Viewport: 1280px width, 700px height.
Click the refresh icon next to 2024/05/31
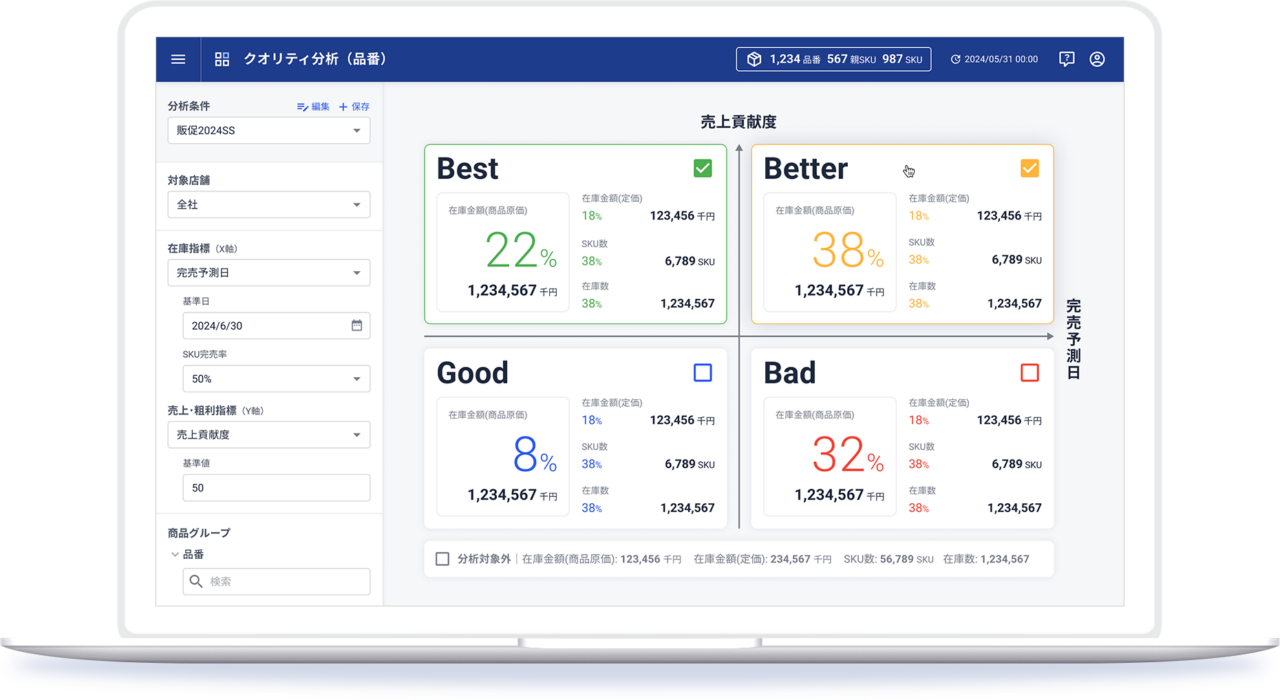(957, 58)
